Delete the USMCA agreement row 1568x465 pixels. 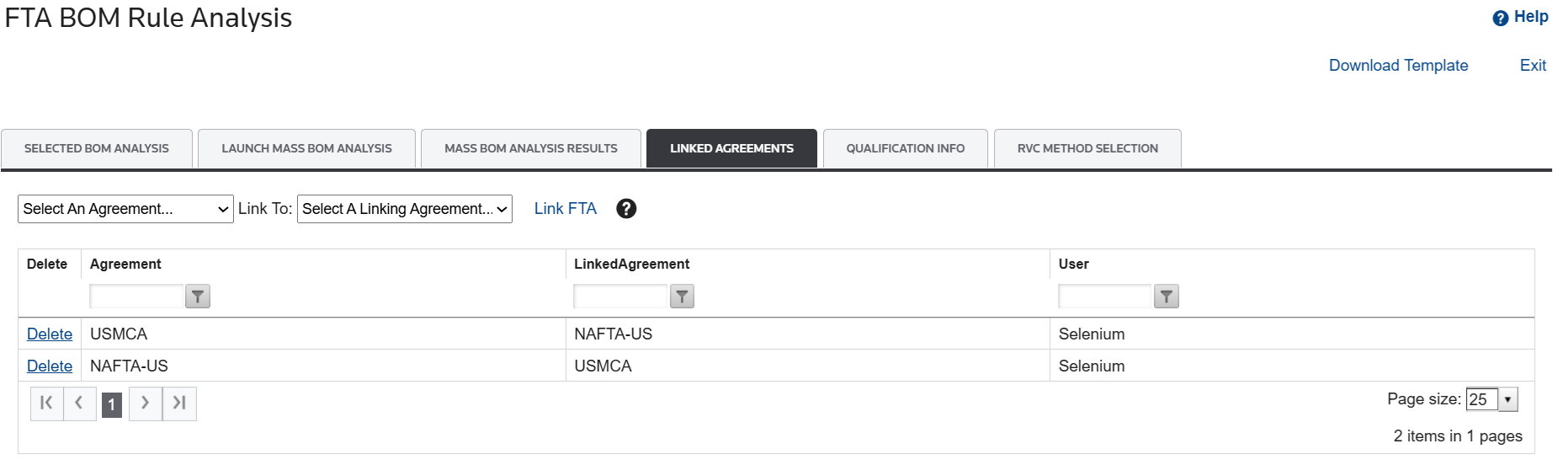[50, 334]
